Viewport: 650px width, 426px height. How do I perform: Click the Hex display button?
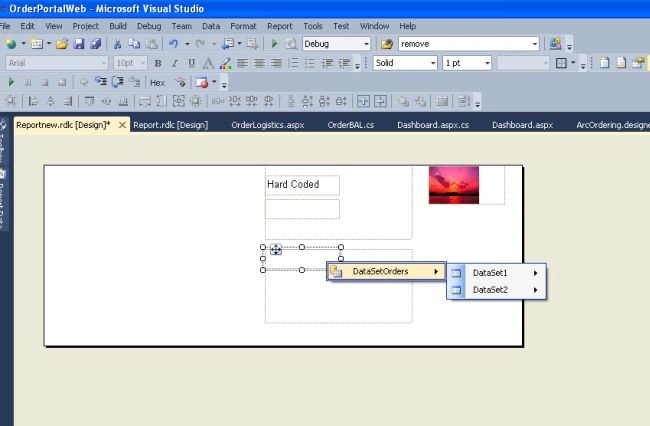(158, 83)
